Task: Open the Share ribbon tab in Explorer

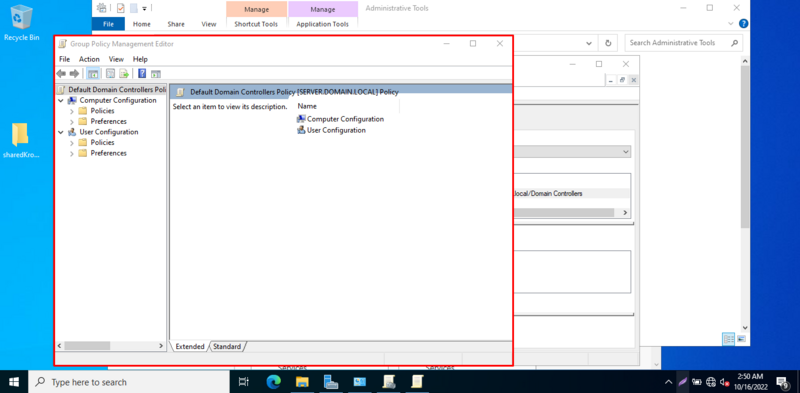Action: click(176, 24)
